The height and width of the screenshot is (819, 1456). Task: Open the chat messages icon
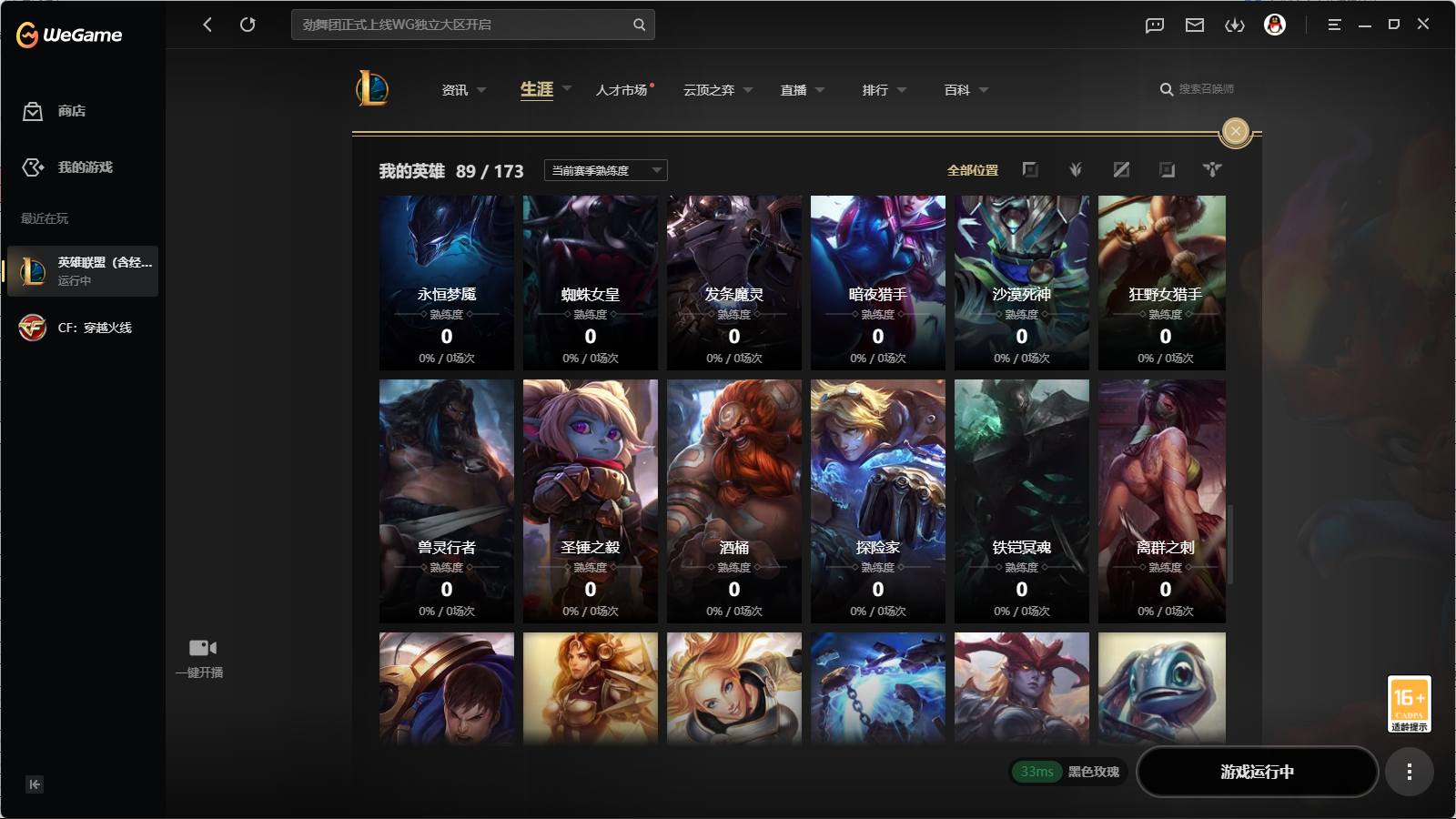1155,25
